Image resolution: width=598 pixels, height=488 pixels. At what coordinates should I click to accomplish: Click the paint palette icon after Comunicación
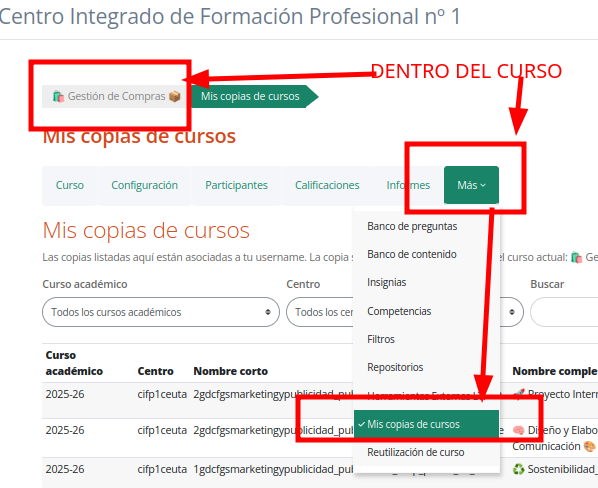pos(589,446)
